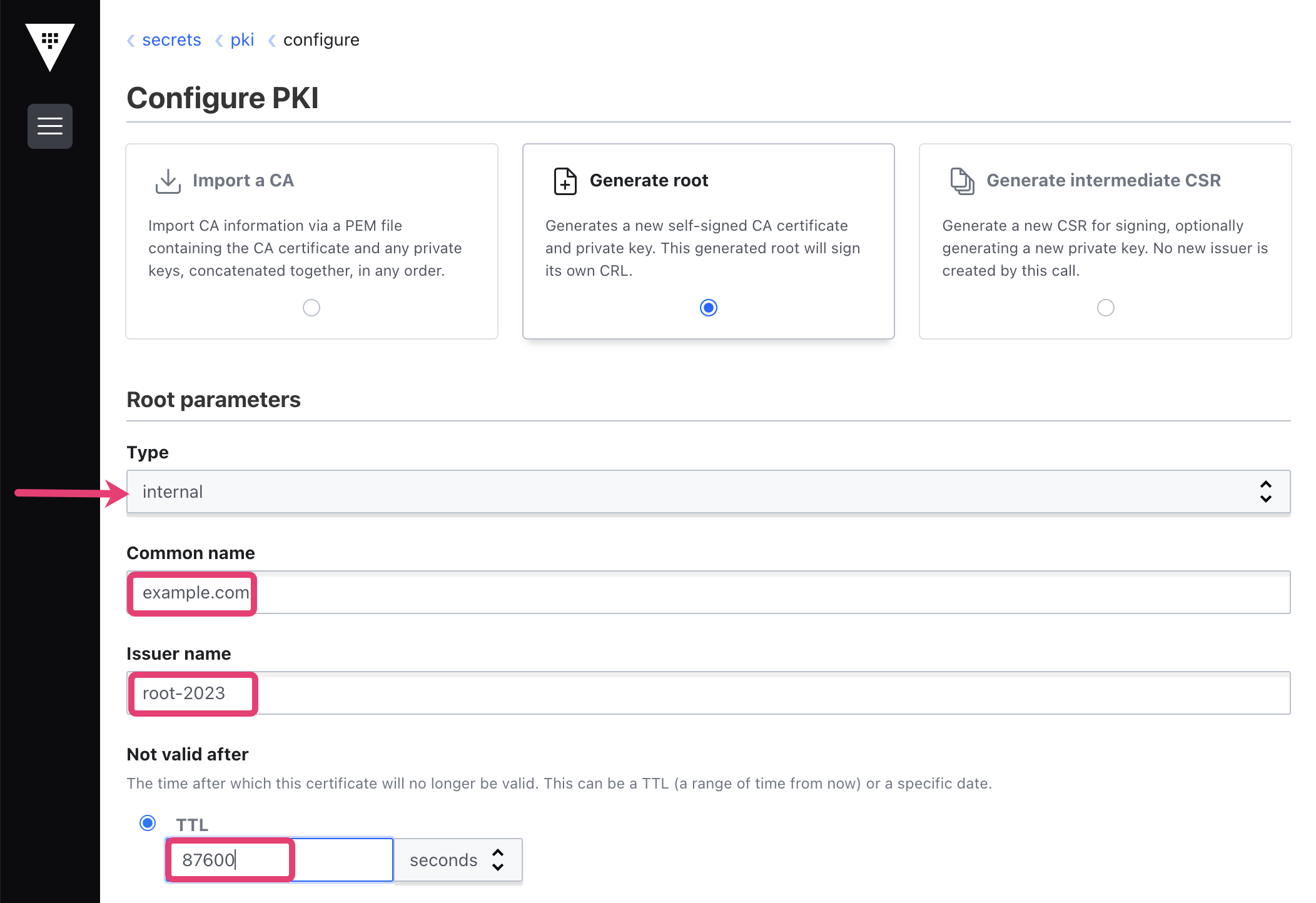Open the seconds unit dropdown

coord(458,860)
